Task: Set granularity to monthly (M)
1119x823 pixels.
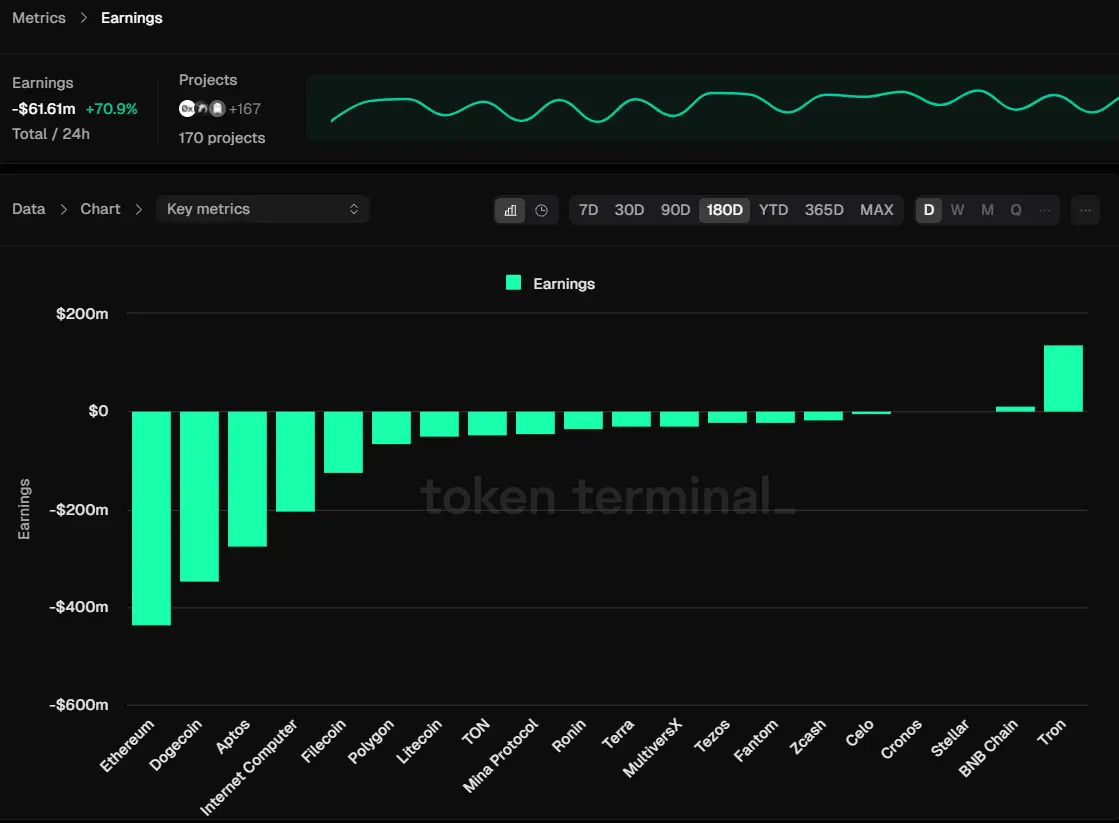Action: point(987,210)
